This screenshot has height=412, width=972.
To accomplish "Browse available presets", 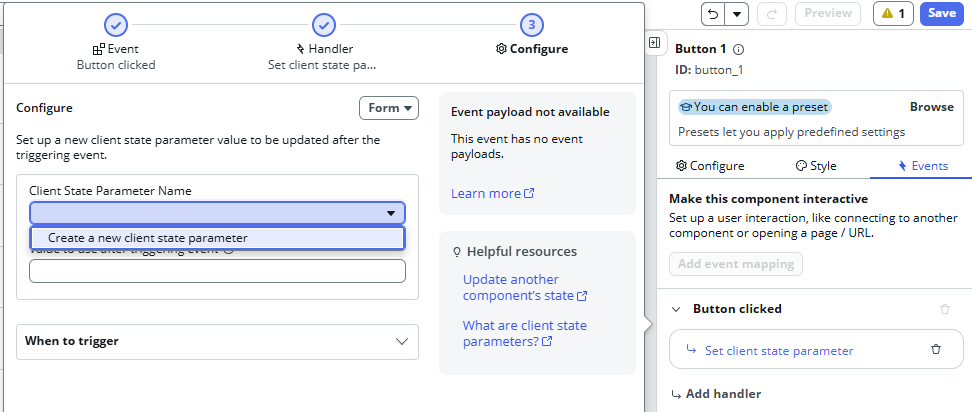I will 931,107.
